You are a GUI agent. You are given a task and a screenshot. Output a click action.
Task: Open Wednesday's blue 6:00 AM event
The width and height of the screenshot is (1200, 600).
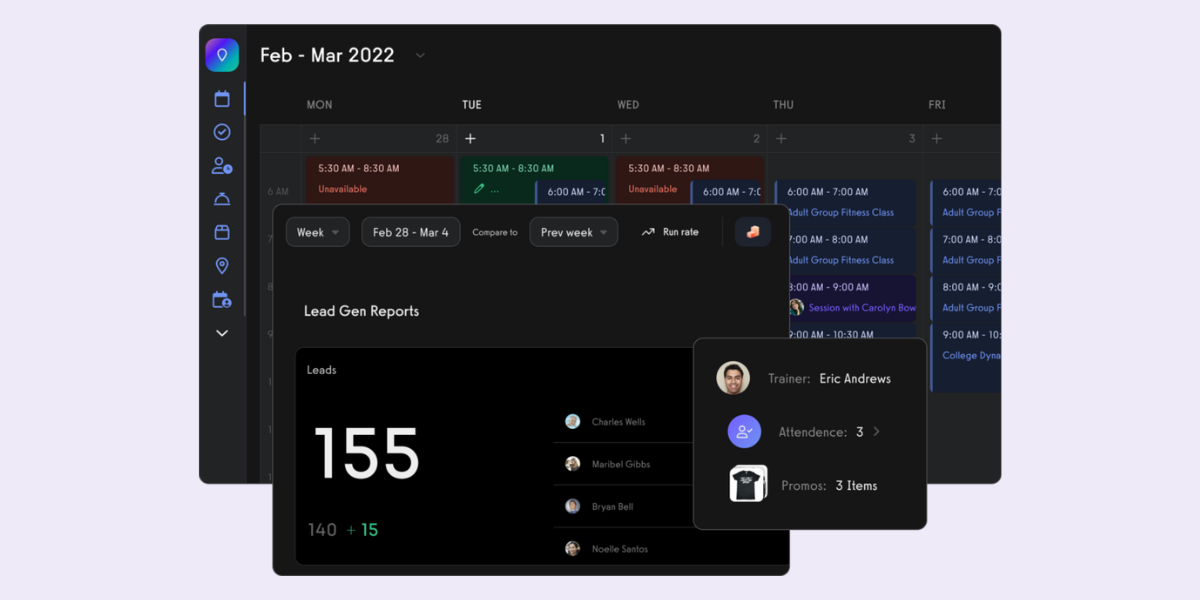point(728,193)
